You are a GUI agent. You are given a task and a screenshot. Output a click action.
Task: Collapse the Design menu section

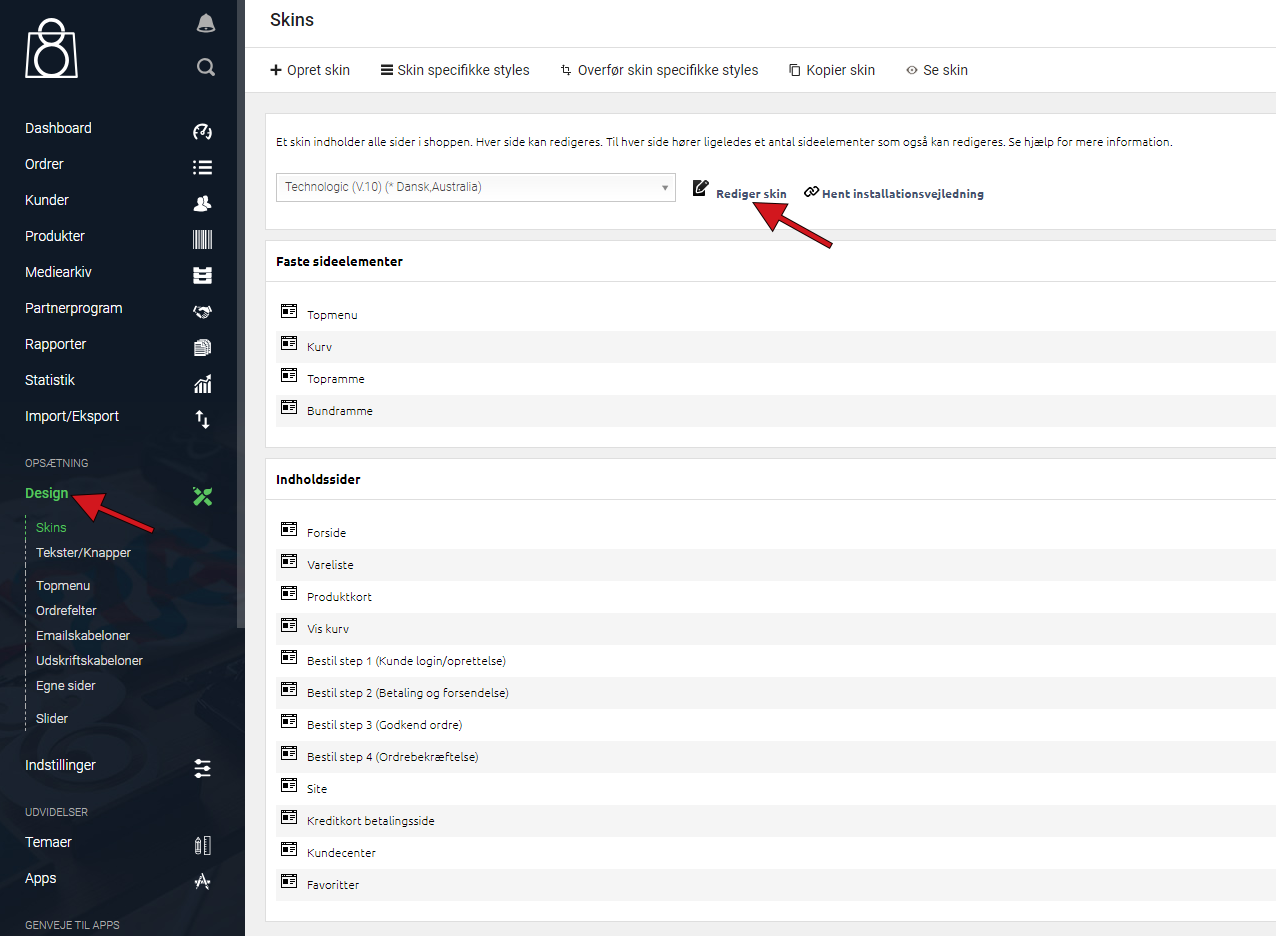pyautogui.click(x=47, y=493)
